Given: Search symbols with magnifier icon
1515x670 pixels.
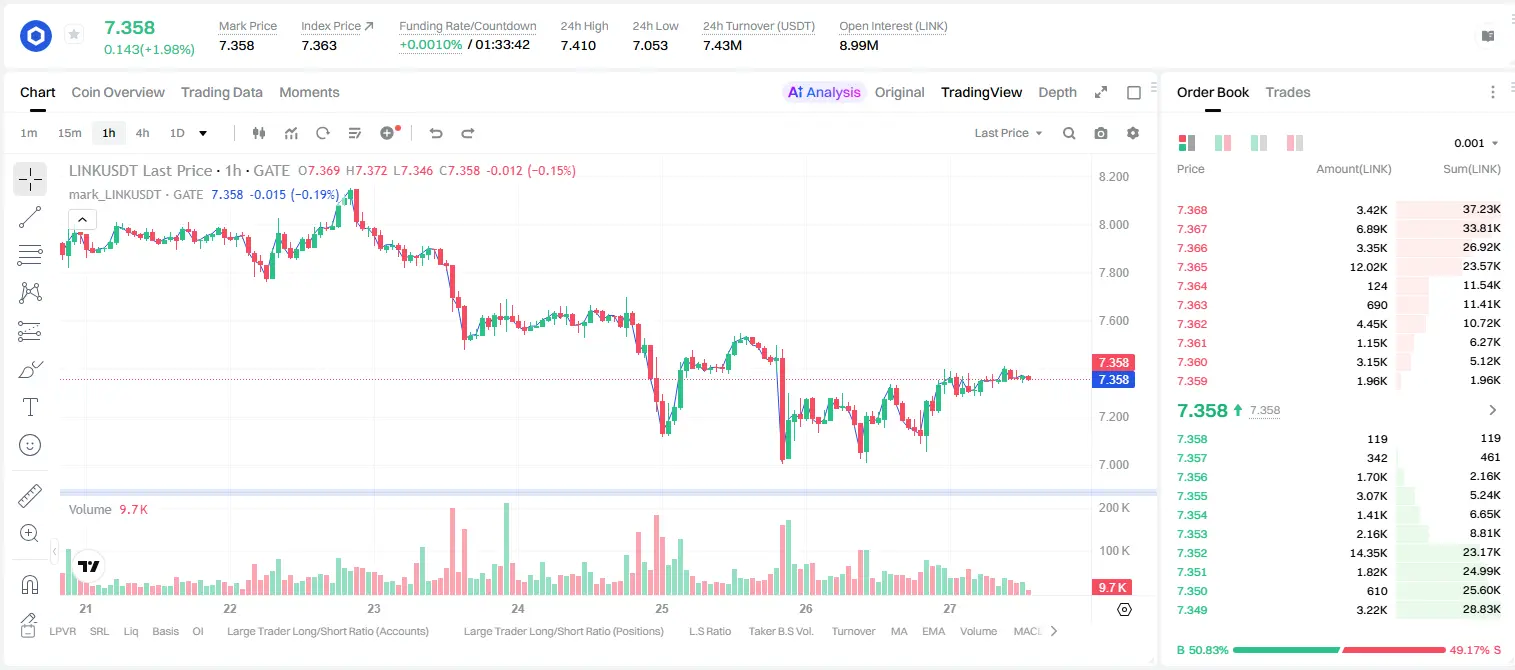Looking at the screenshot, I should pos(1069,133).
